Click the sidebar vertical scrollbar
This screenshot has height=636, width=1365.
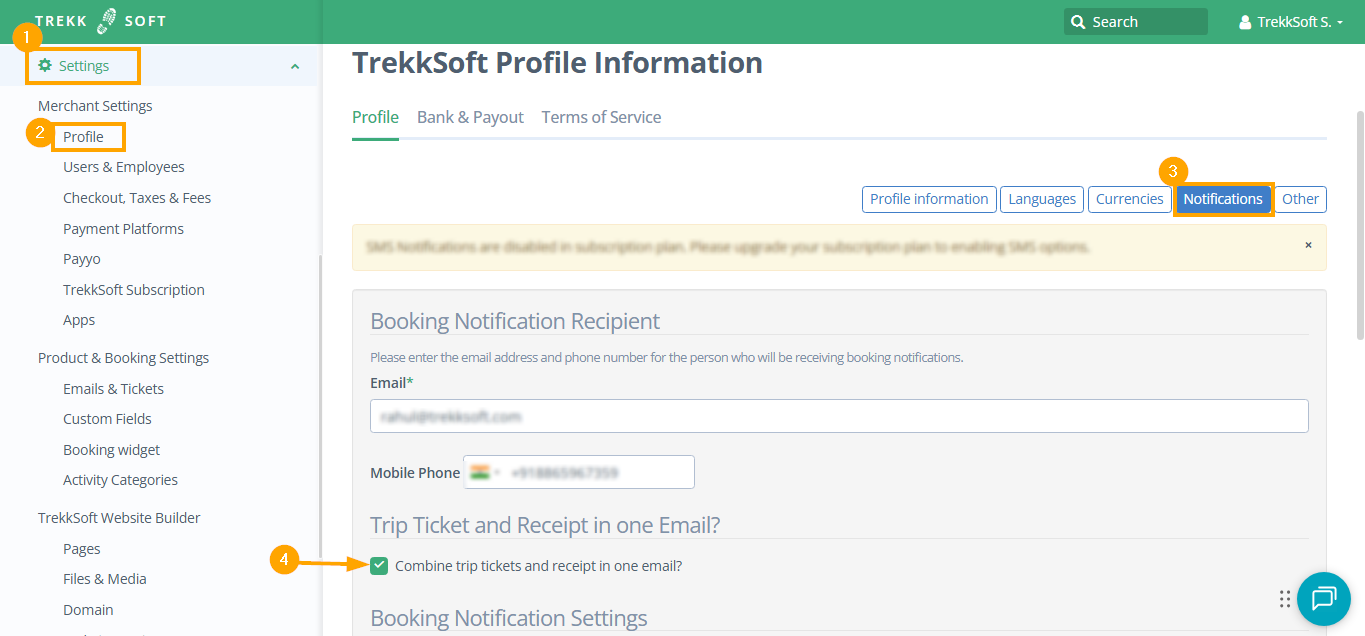pos(320,400)
